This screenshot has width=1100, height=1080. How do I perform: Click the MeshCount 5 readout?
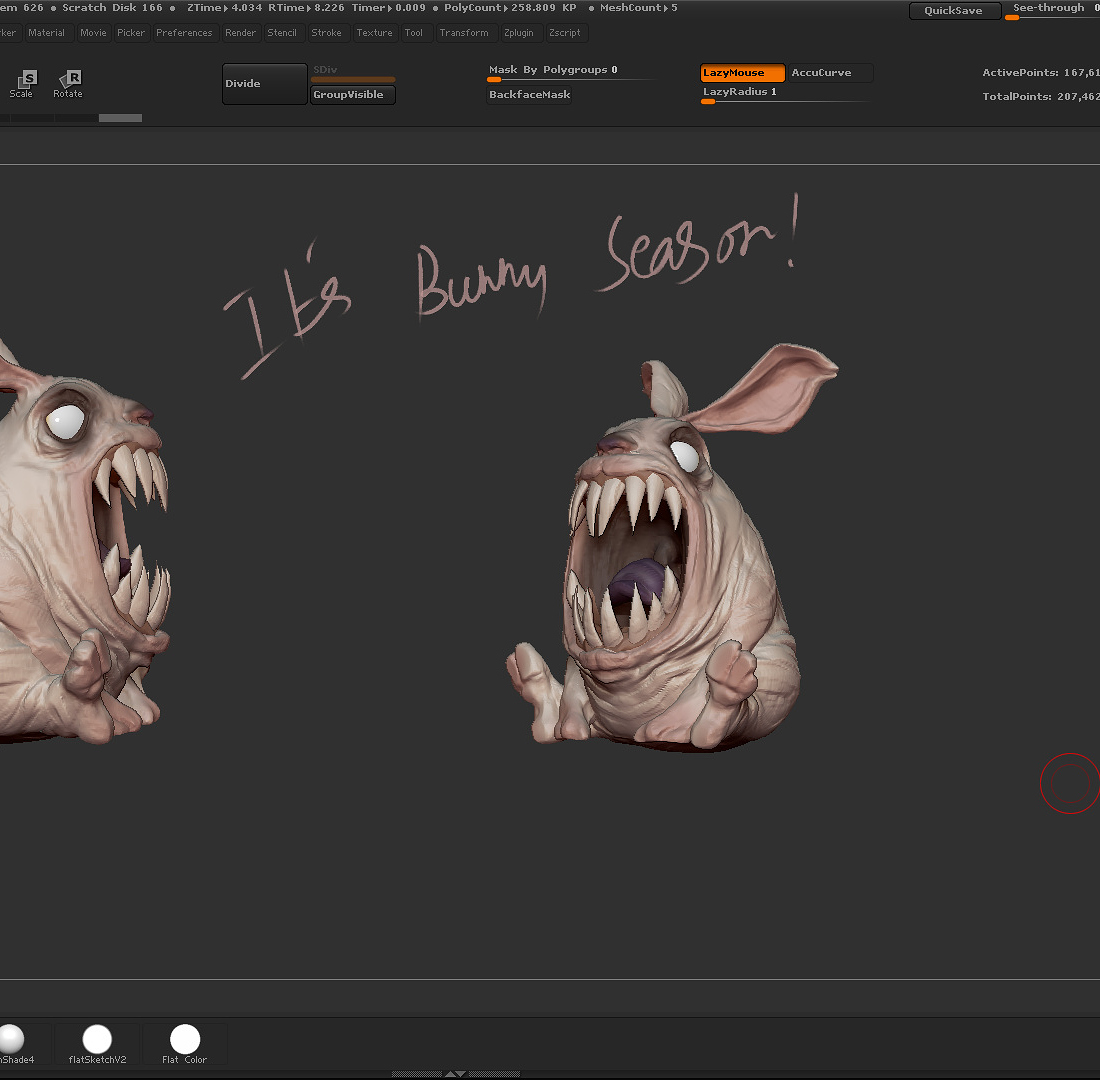pos(639,8)
